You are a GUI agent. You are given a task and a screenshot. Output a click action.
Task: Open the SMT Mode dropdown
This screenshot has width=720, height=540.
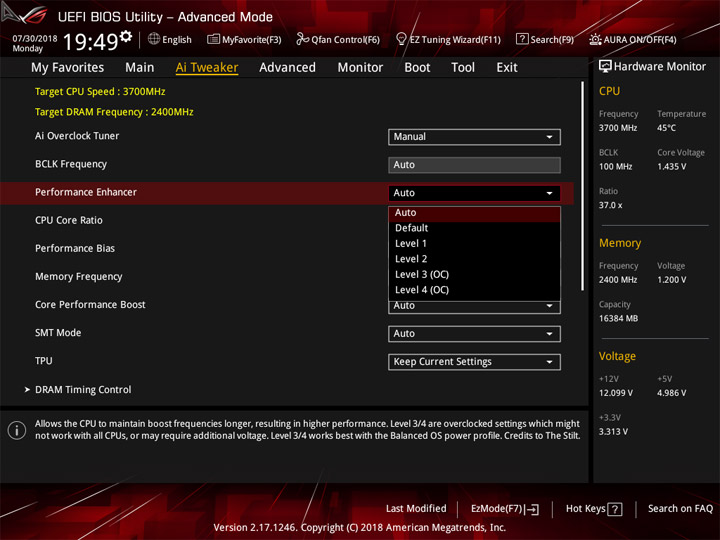coord(474,334)
